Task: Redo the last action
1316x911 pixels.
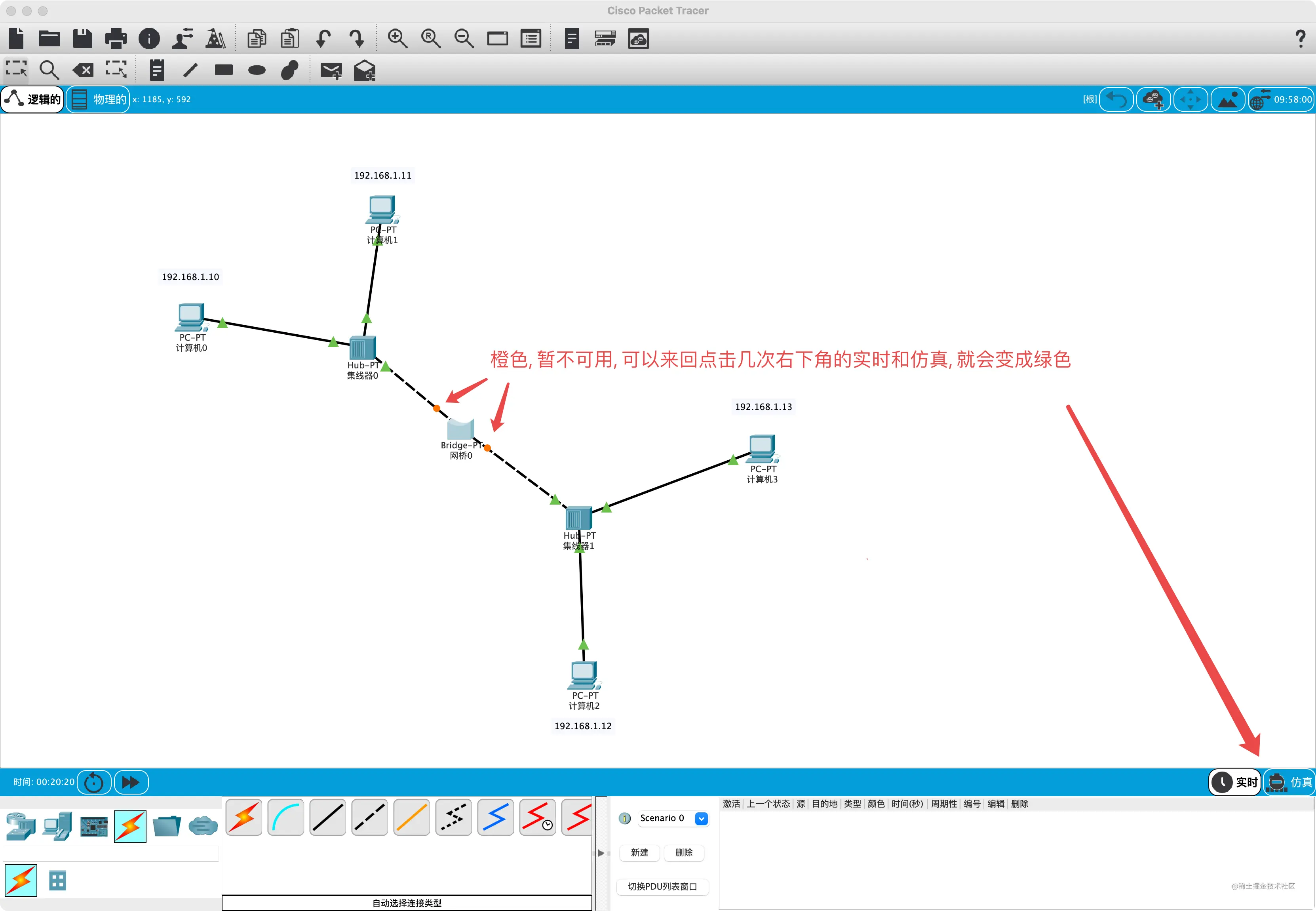Action: pos(357,38)
